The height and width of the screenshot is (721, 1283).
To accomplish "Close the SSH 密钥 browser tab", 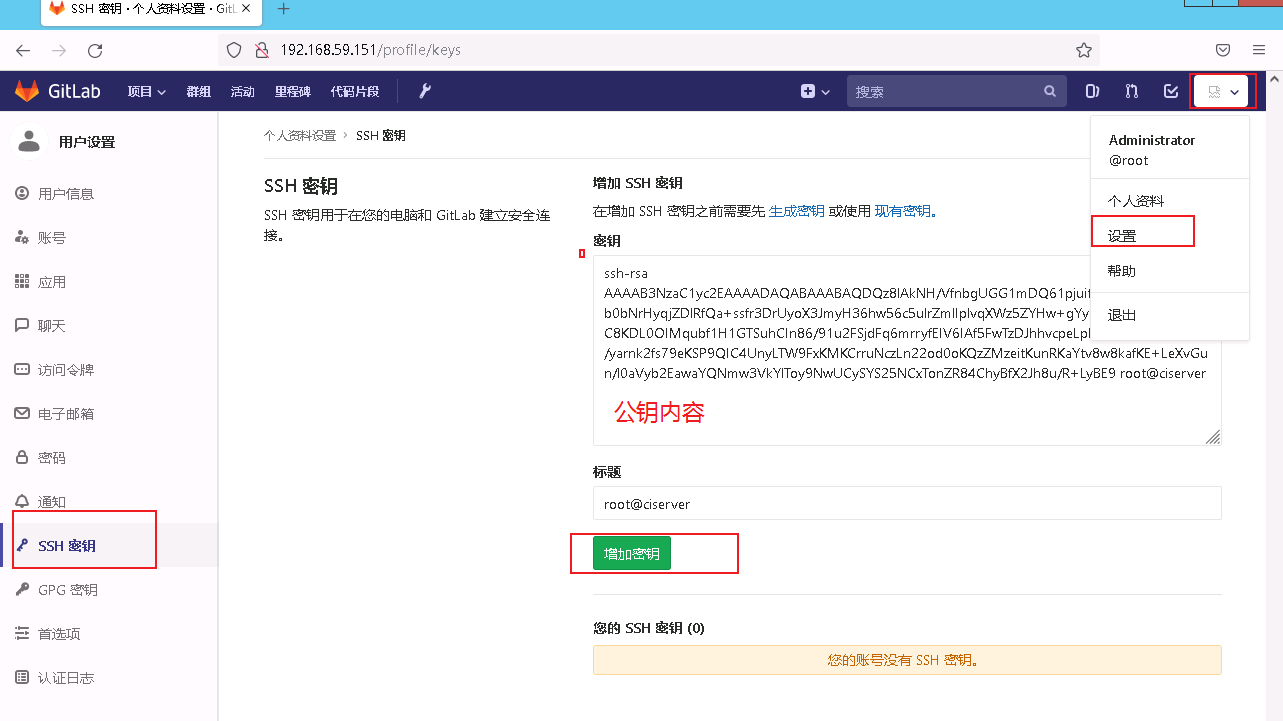I will coord(248,9).
